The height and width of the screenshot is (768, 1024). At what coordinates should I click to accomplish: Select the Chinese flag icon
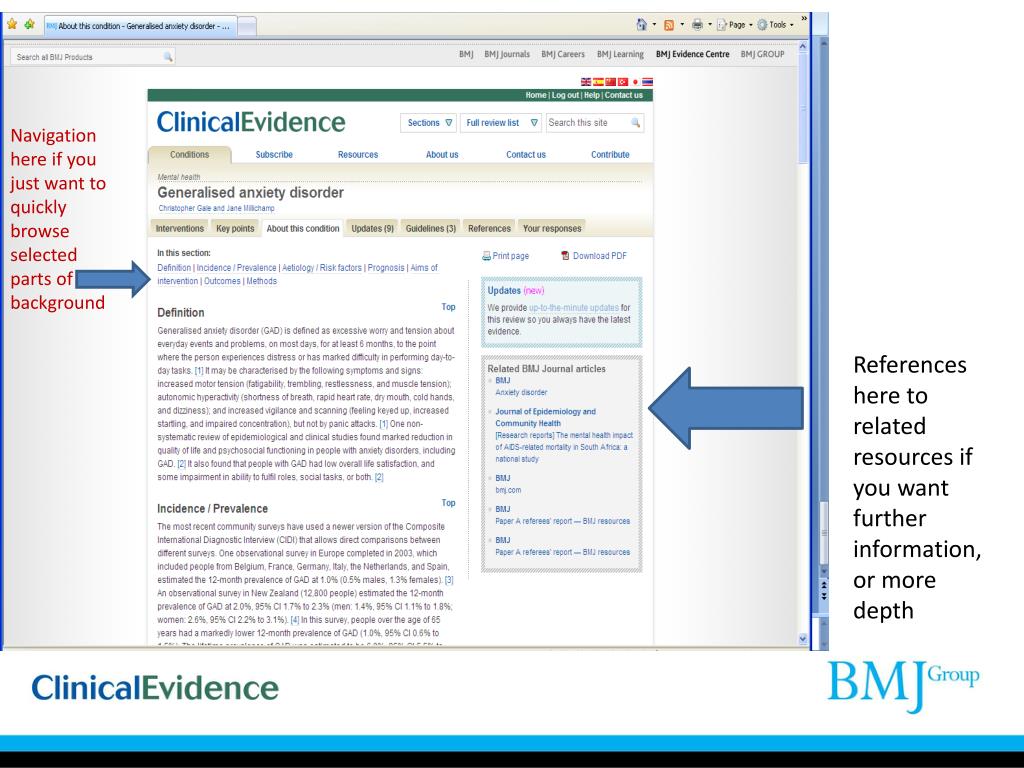pos(611,82)
